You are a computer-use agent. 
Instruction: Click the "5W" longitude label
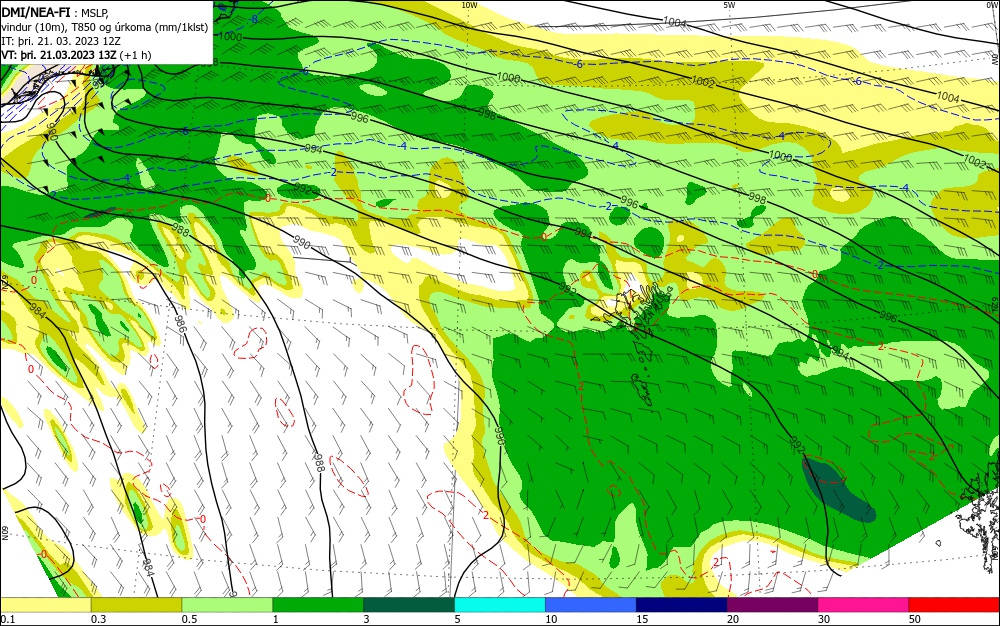728,5
